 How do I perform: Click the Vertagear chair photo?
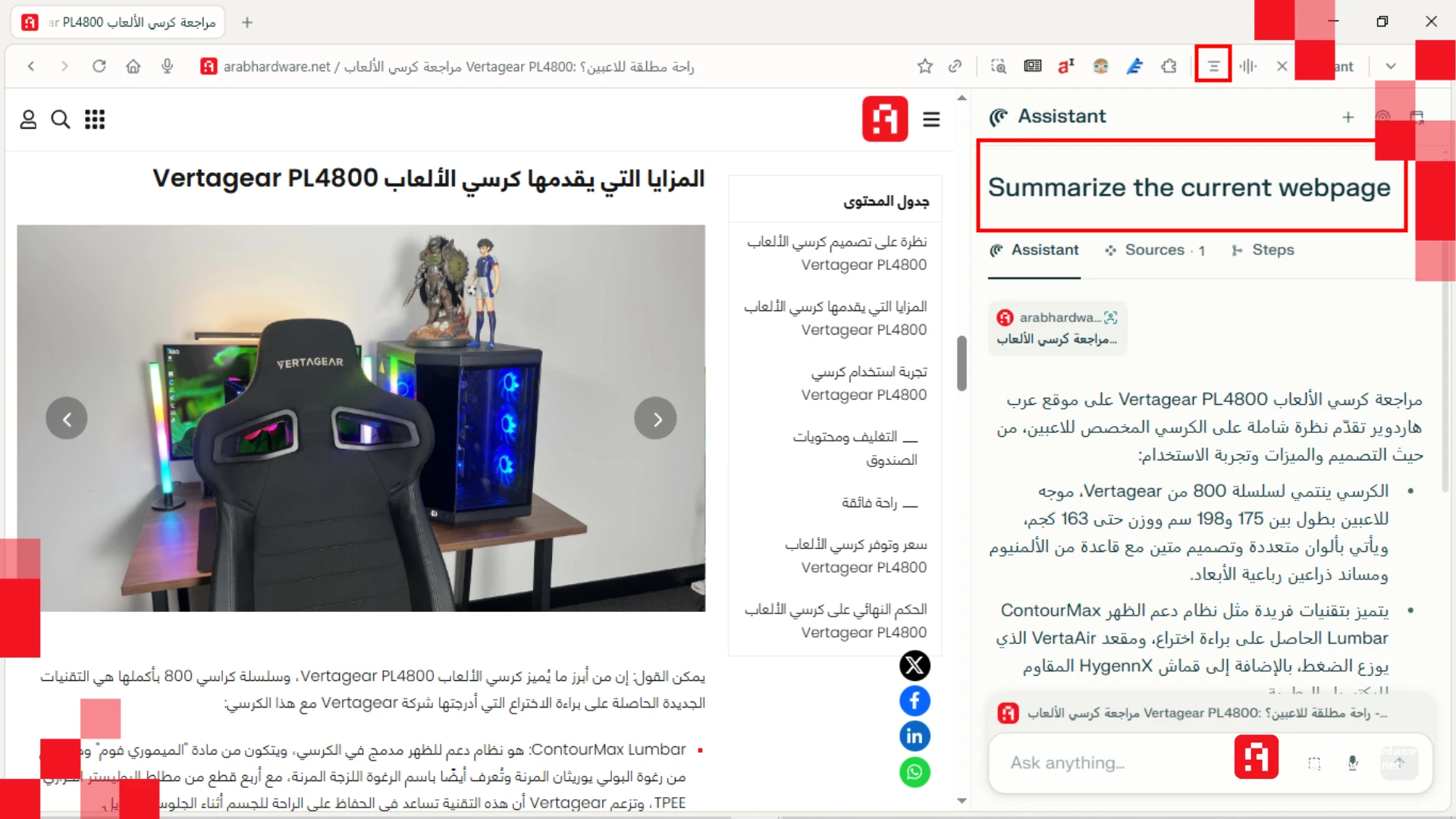click(x=361, y=418)
